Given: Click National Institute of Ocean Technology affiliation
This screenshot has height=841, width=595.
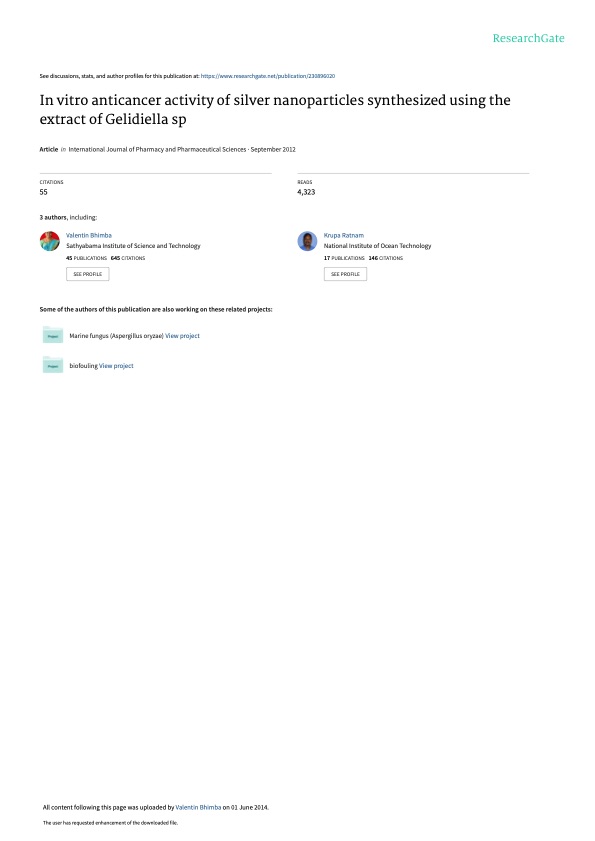Looking at the screenshot, I should coord(377,246).
